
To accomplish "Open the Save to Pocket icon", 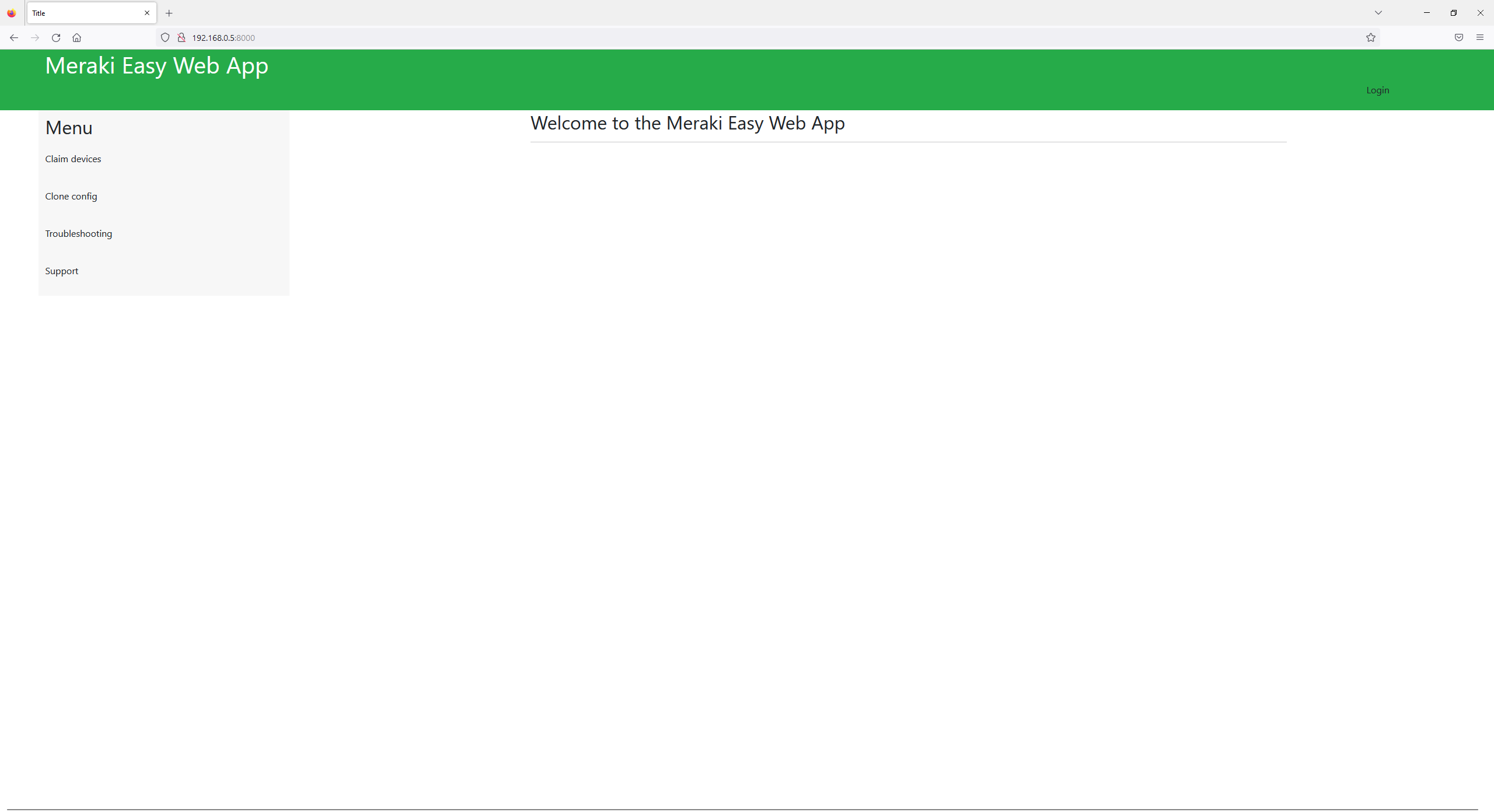I will point(1458,37).
